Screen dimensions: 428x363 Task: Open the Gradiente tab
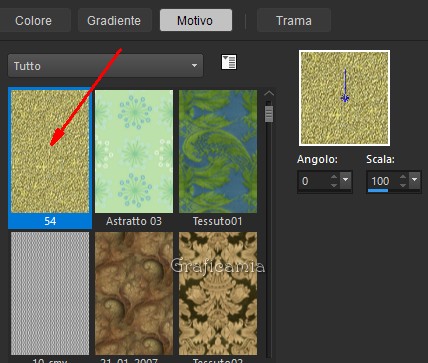click(x=114, y=21)
